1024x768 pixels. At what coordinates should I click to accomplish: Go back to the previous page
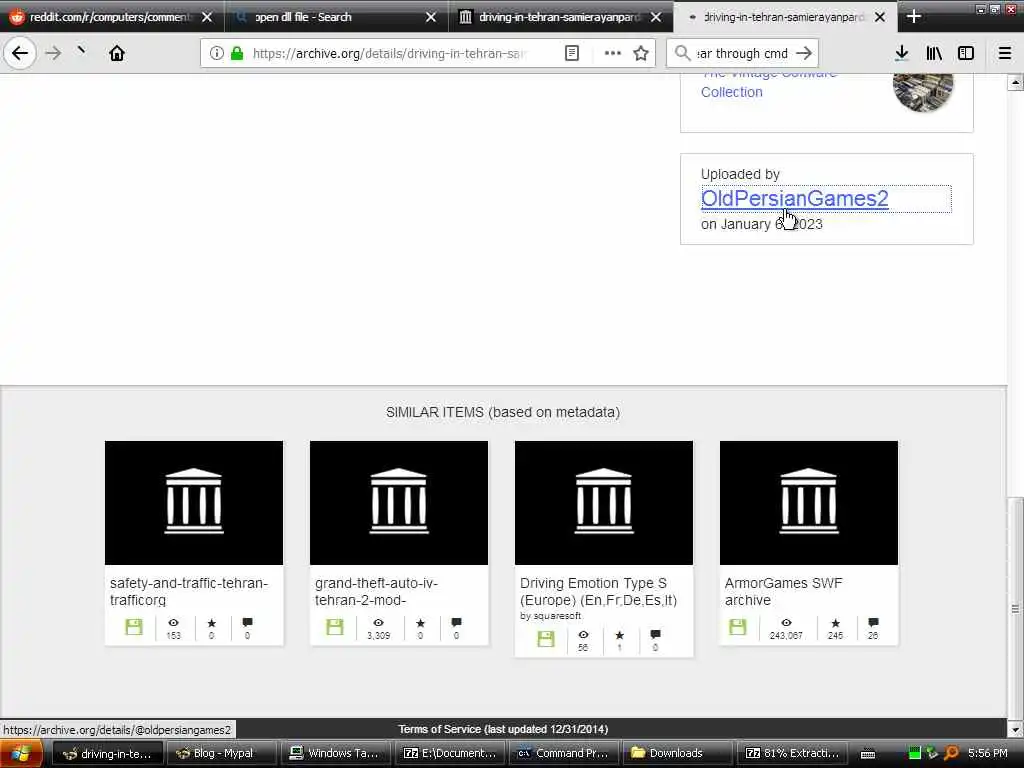point(20,53)
